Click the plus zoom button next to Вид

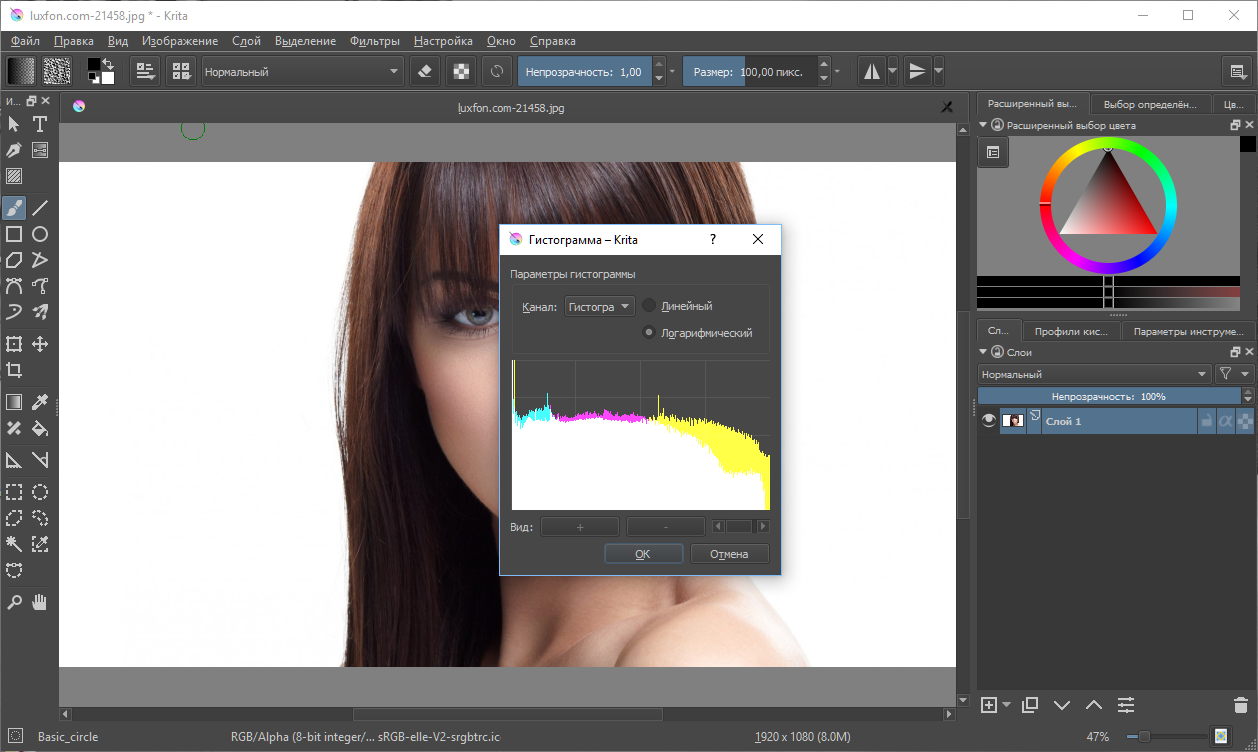[580, 526]
